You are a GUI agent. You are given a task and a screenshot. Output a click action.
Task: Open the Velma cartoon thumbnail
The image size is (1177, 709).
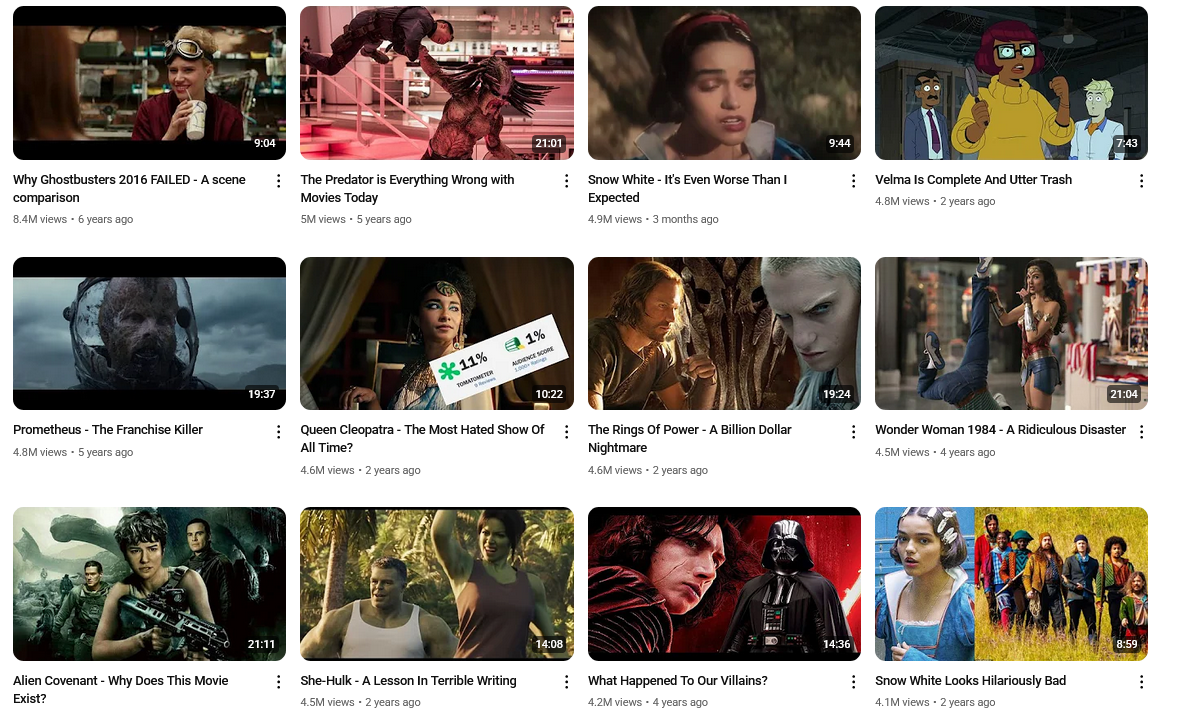coord(1011,83)
